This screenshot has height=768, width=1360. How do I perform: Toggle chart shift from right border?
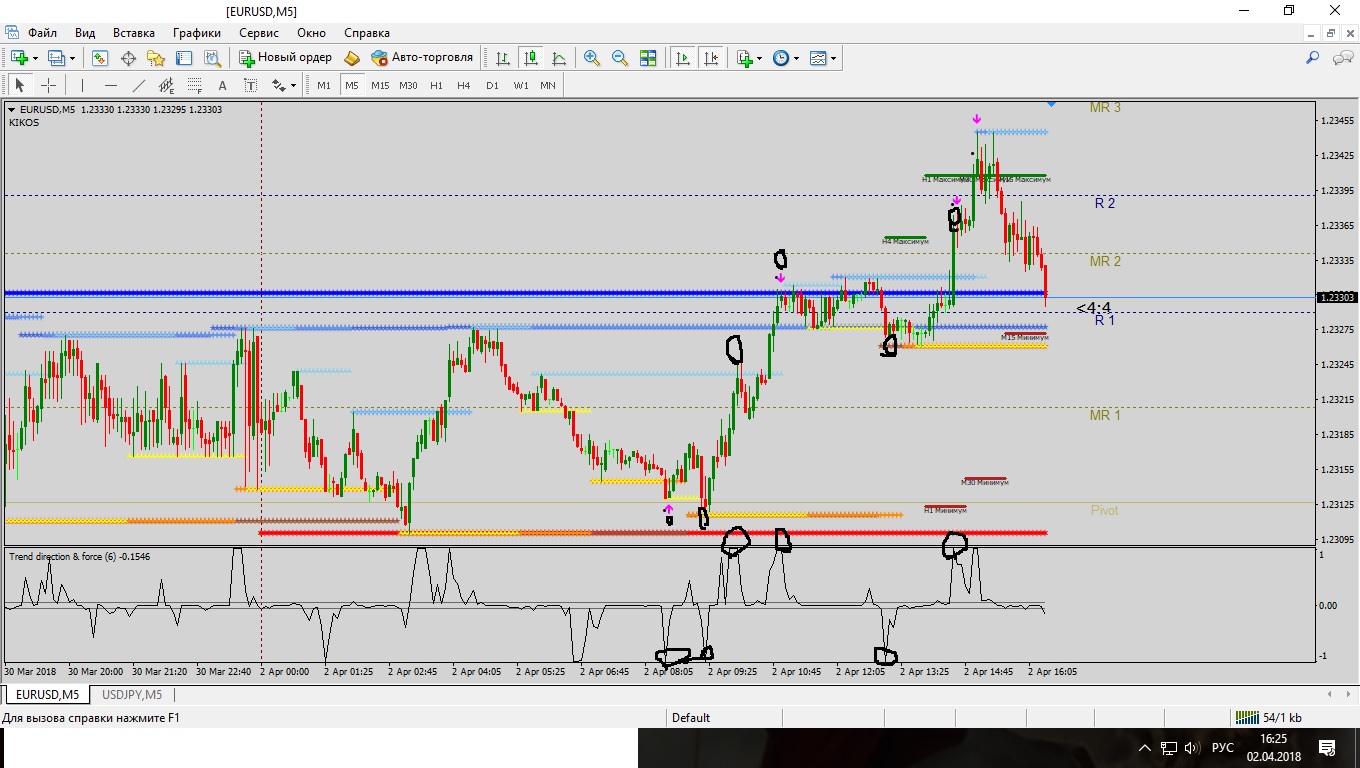click(711, 58)
